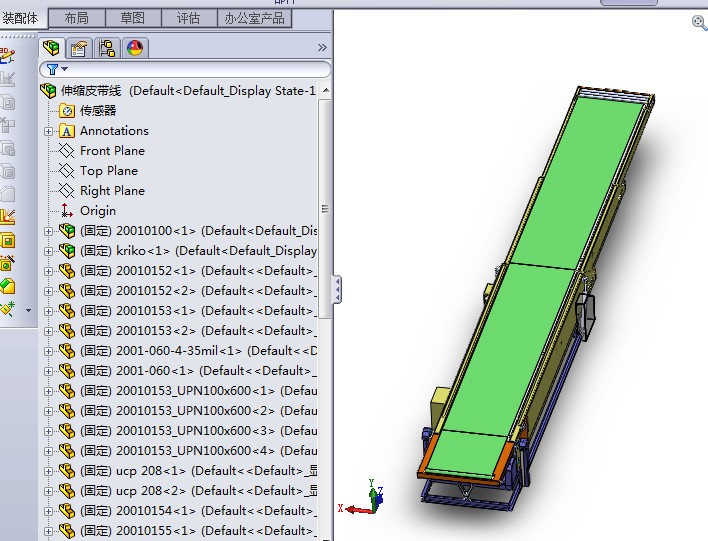
Task: Select the 20010153<2> component
Action: [x=188, y=331]
